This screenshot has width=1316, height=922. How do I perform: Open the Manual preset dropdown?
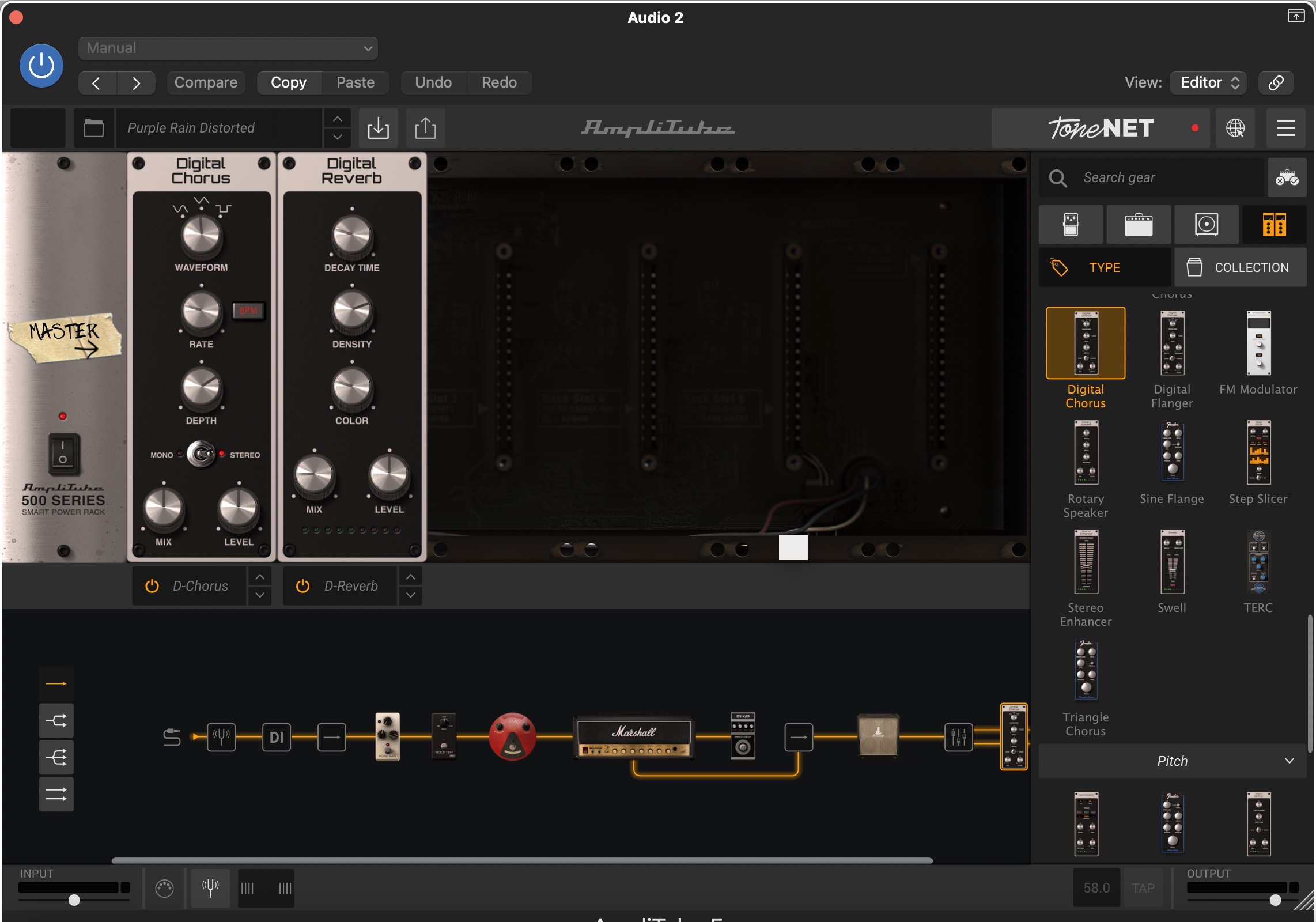click(228, 48)
